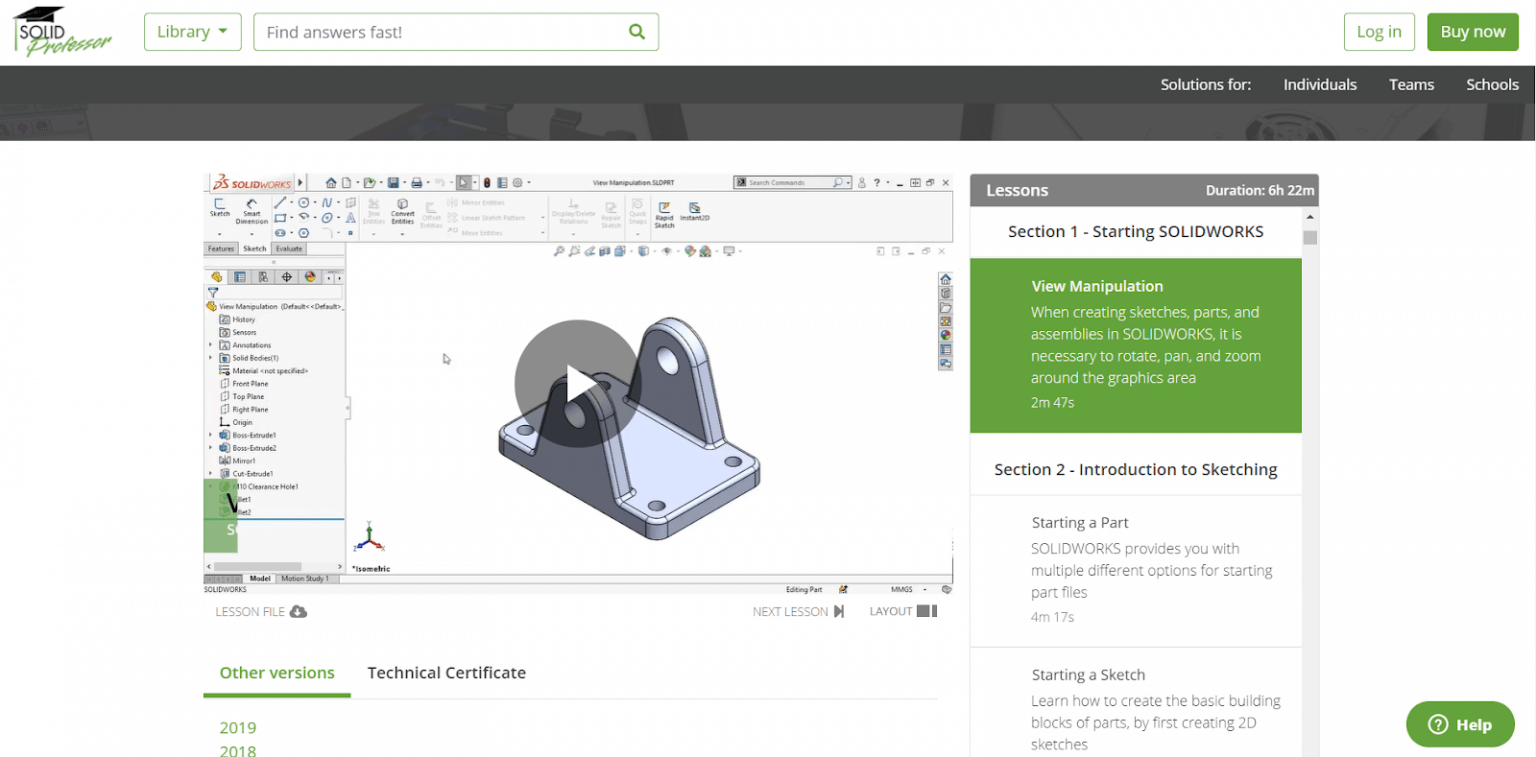Select the Smart Dimension tool
The height and width of the screenshot is (757, 1536).
tap(251, 211)
